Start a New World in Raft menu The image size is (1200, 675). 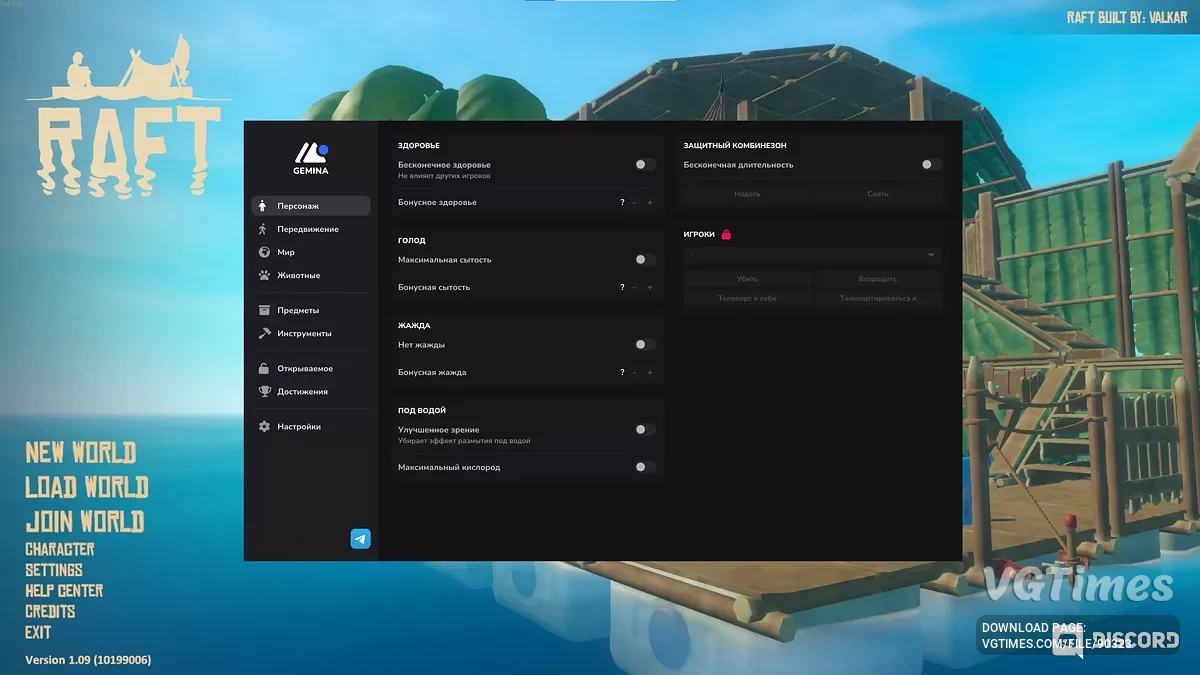point(80,453)
